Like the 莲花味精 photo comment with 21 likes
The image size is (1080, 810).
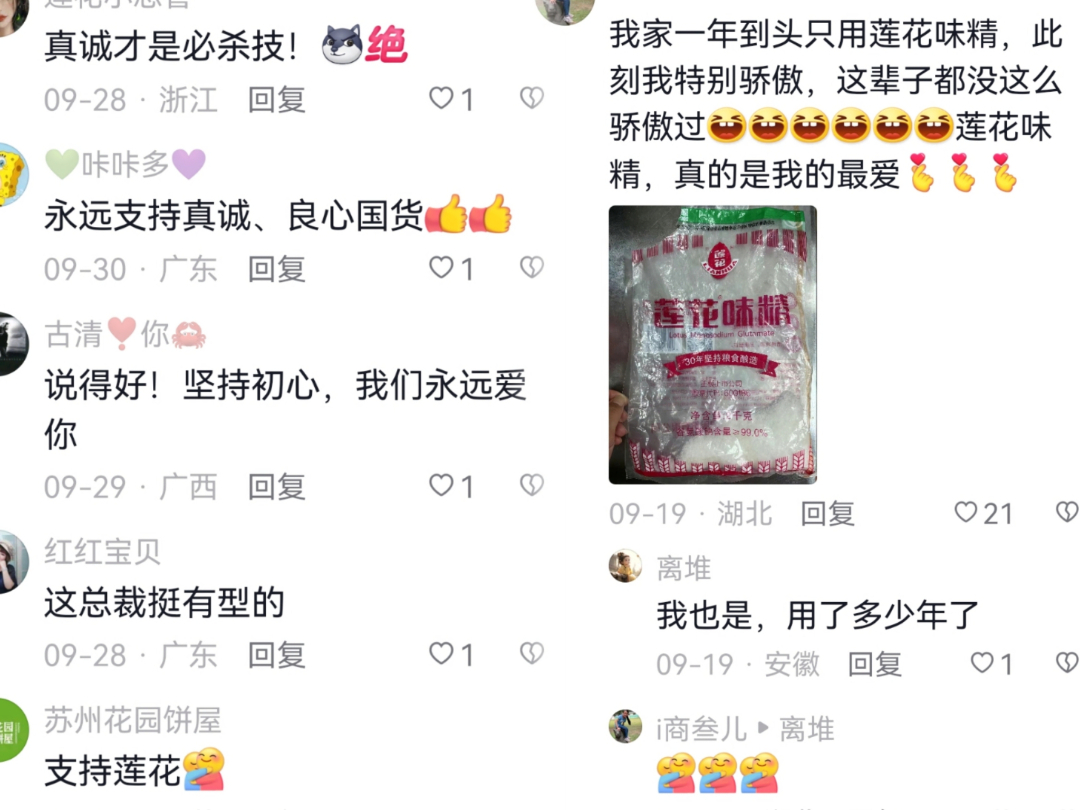(983, 513)
